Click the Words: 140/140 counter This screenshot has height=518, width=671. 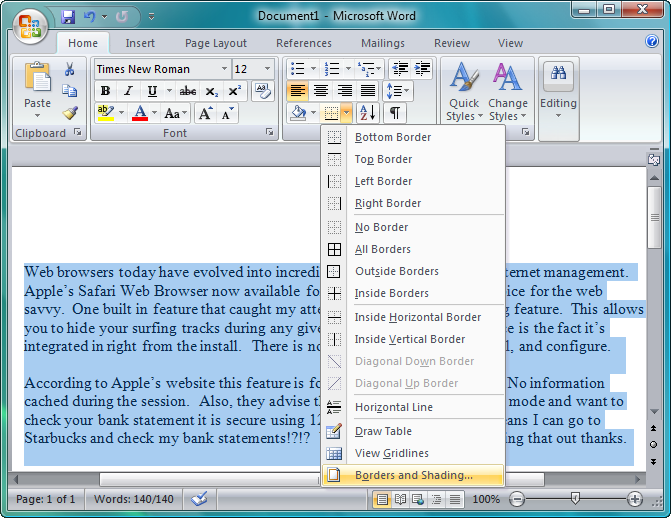click(134, 499)
